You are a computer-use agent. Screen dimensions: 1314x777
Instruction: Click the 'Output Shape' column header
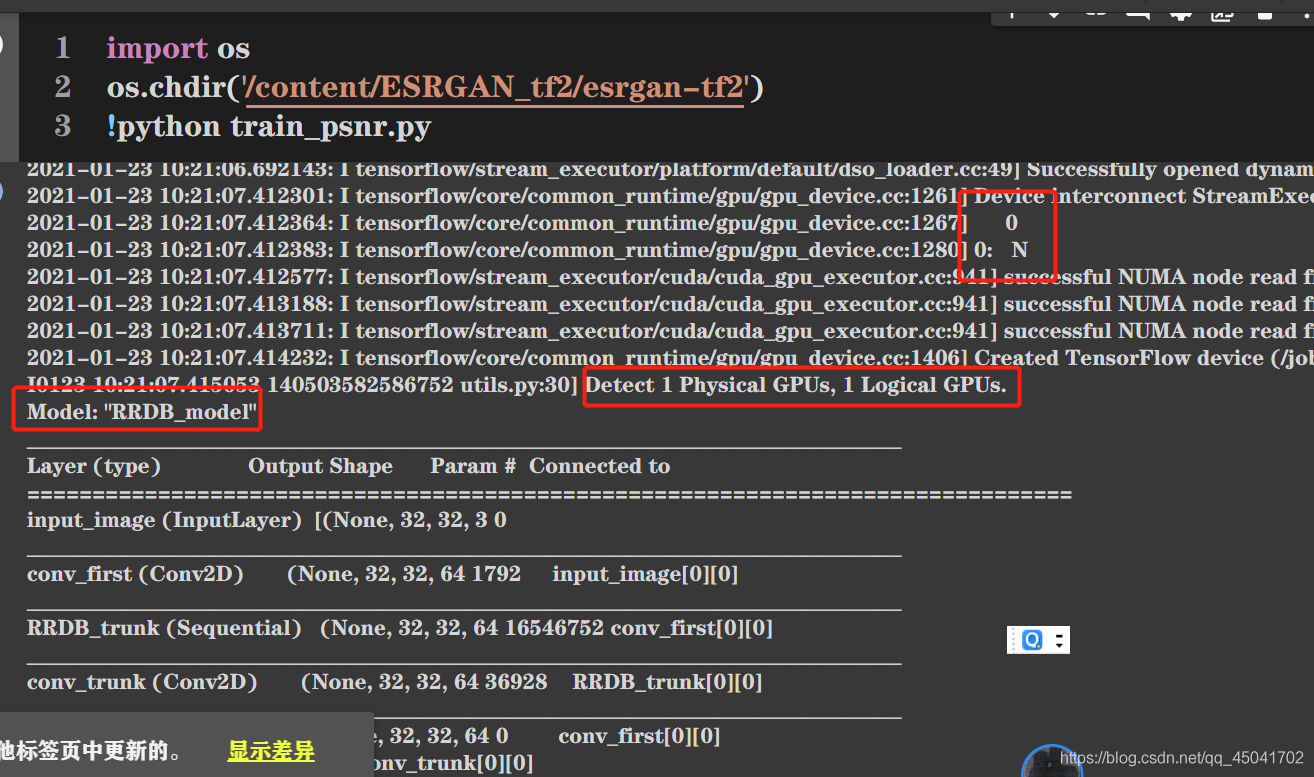[x=320, y=466]
